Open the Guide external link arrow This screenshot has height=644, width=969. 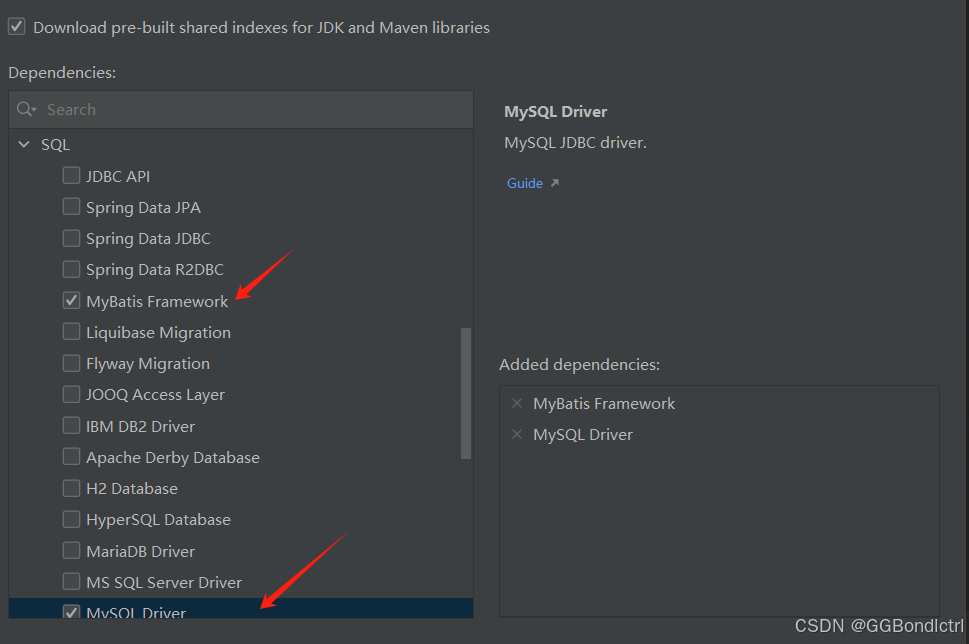[555, 183]
